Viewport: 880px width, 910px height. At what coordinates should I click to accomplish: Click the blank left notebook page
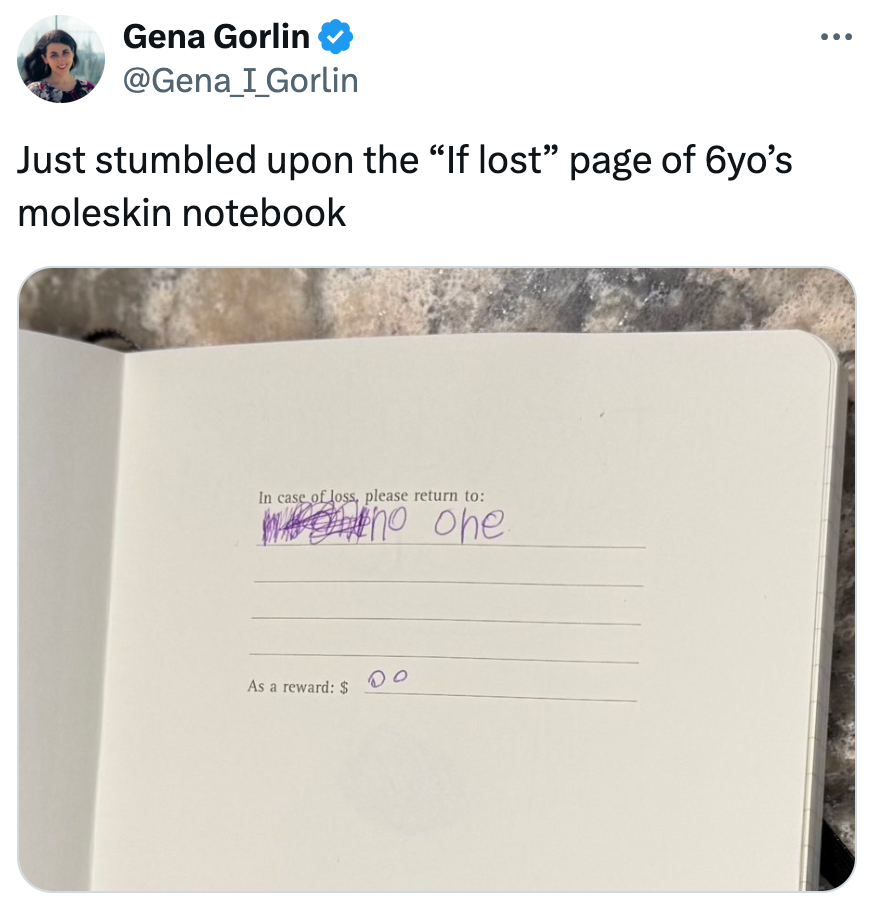[70, 600]
